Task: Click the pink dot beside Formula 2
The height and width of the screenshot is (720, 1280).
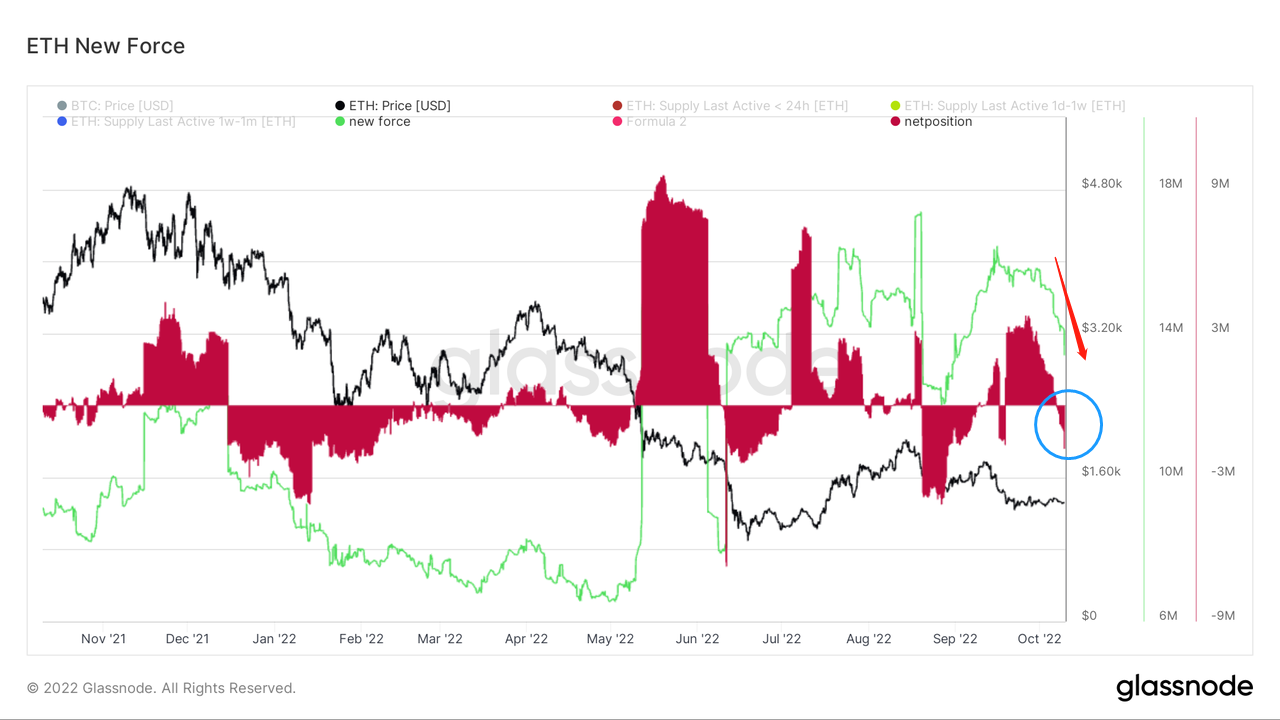Action: tap(617, 122)
